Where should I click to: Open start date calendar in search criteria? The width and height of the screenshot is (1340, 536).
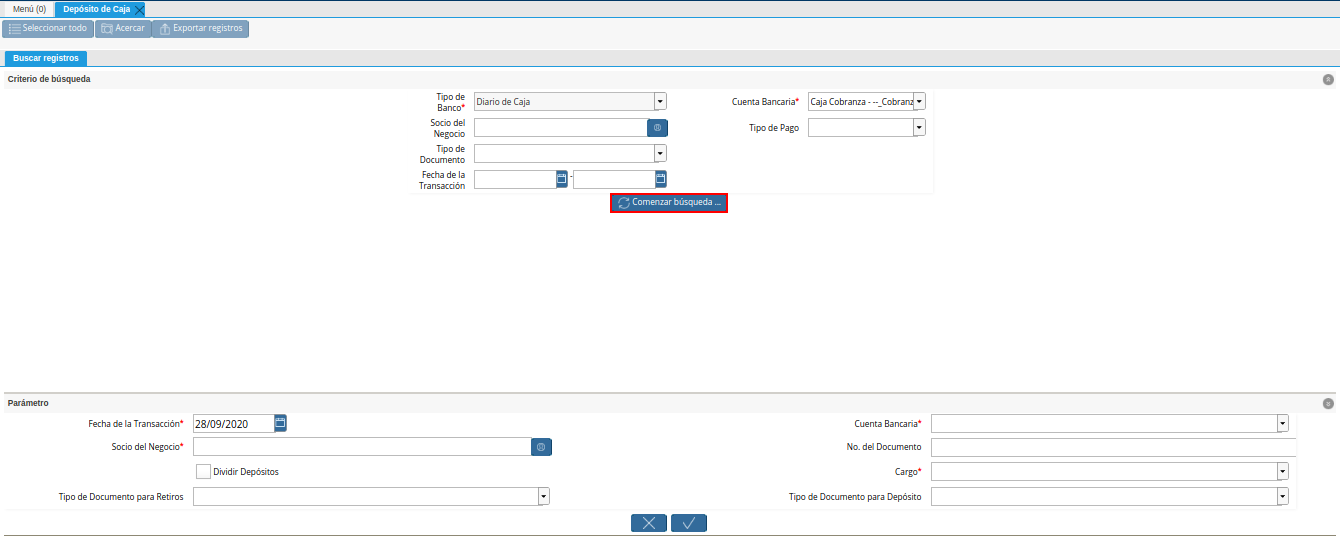pos(562,179)
